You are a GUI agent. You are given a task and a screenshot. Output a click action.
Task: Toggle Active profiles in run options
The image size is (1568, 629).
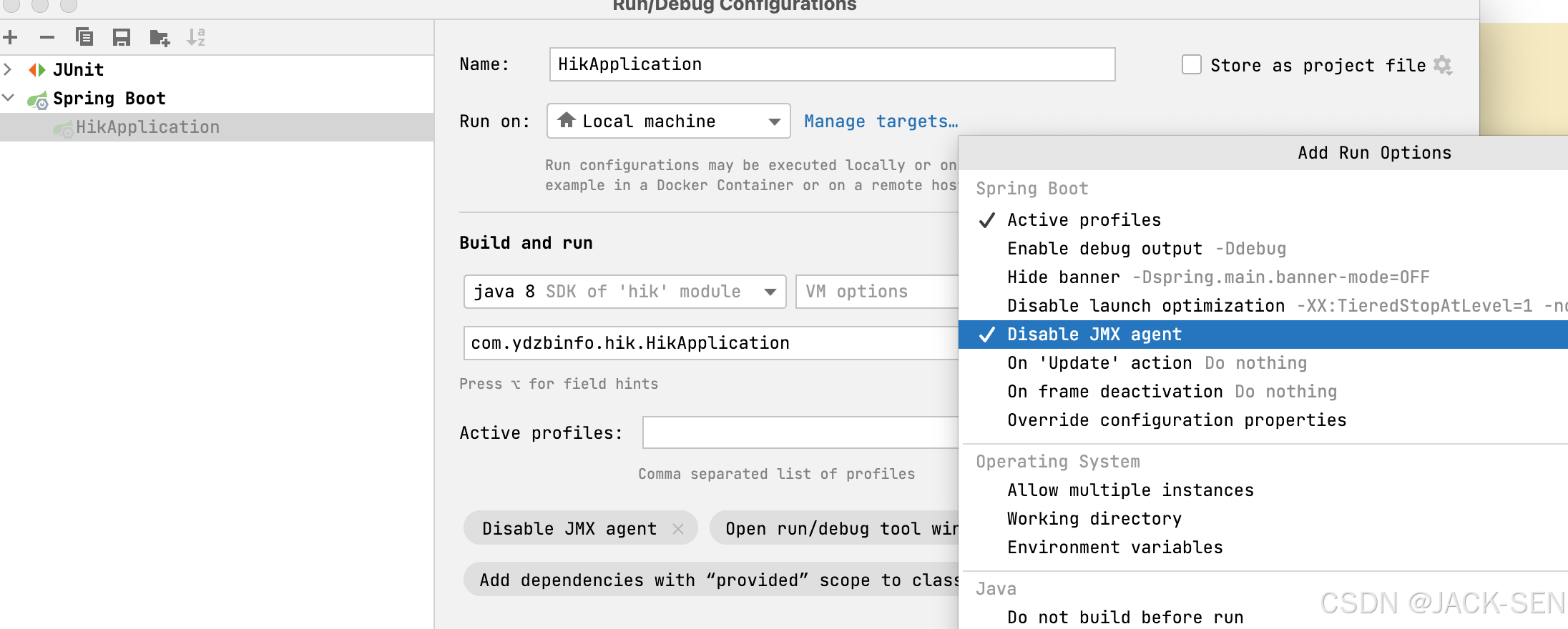pos(1263,220)
